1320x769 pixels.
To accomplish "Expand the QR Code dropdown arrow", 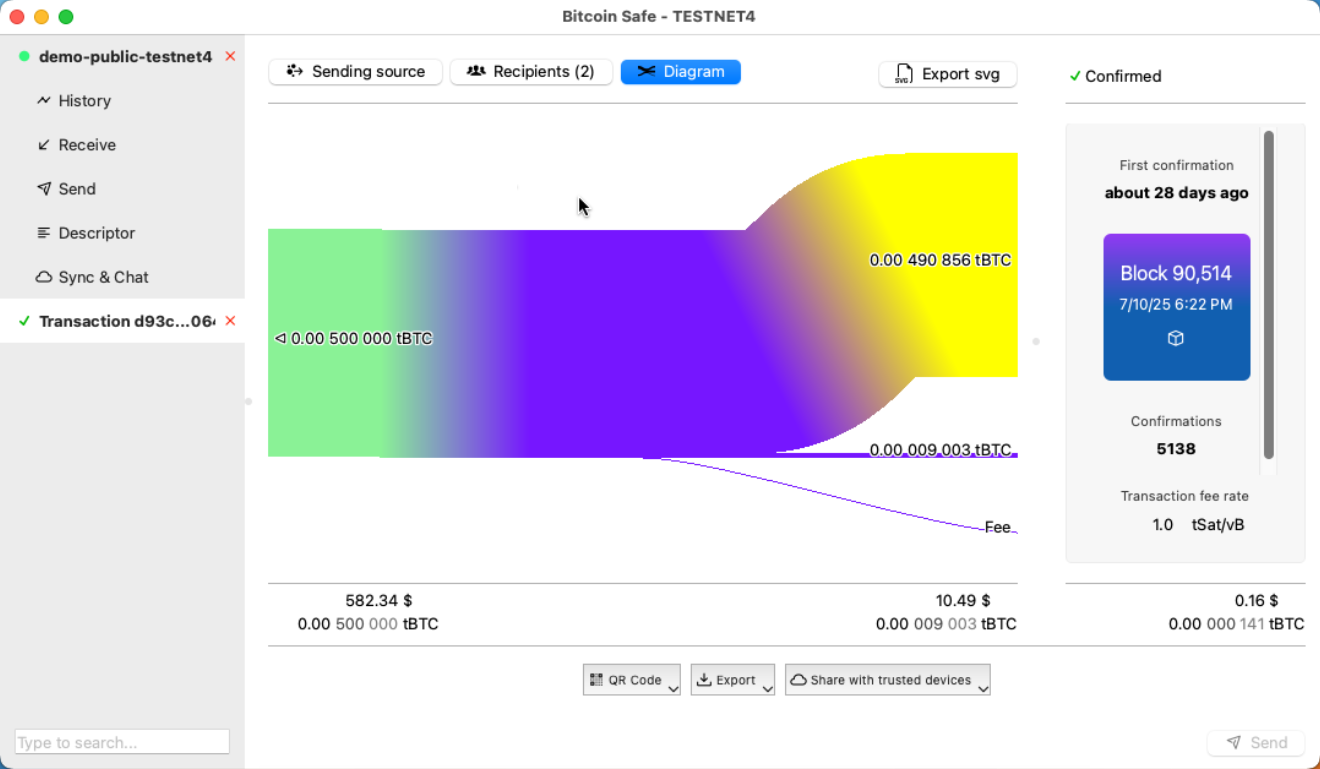I will point(673,688).
